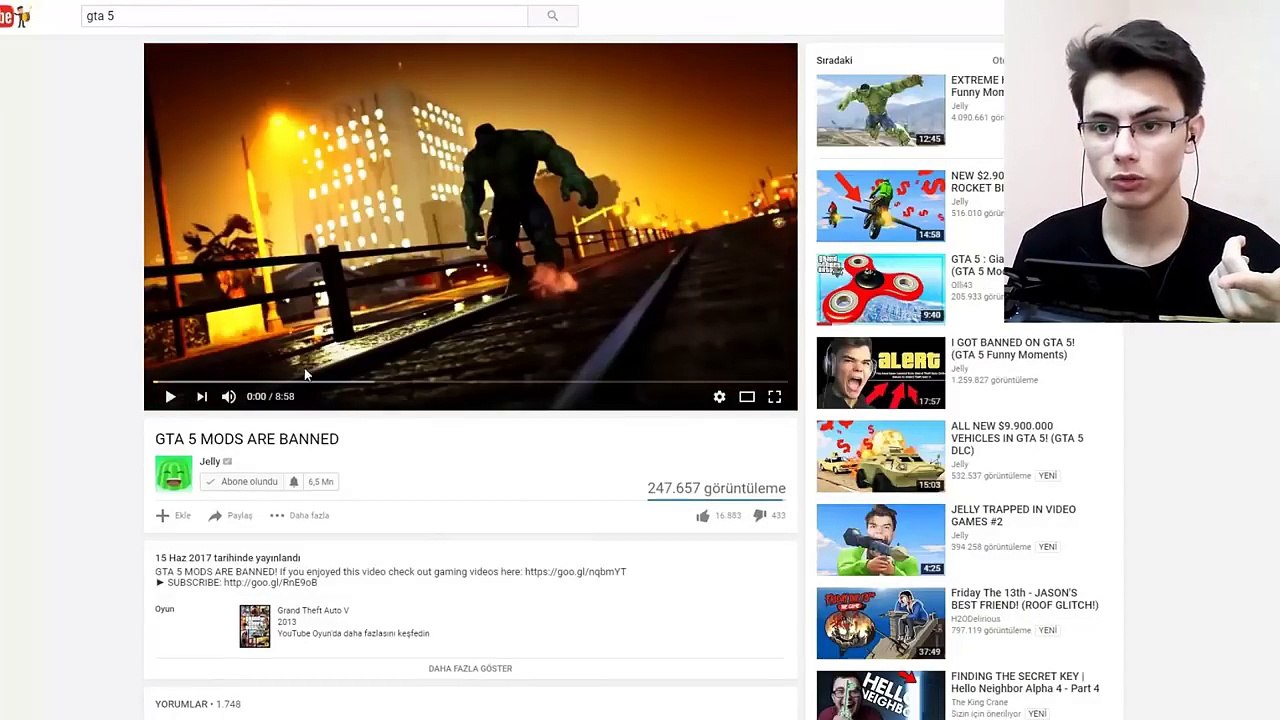The width and height of the screenshot is (1280, 720).
Task: Play the GTA 5 MODS ARE BANNED video
Action: pyautogui.click(x=170, y=397)
